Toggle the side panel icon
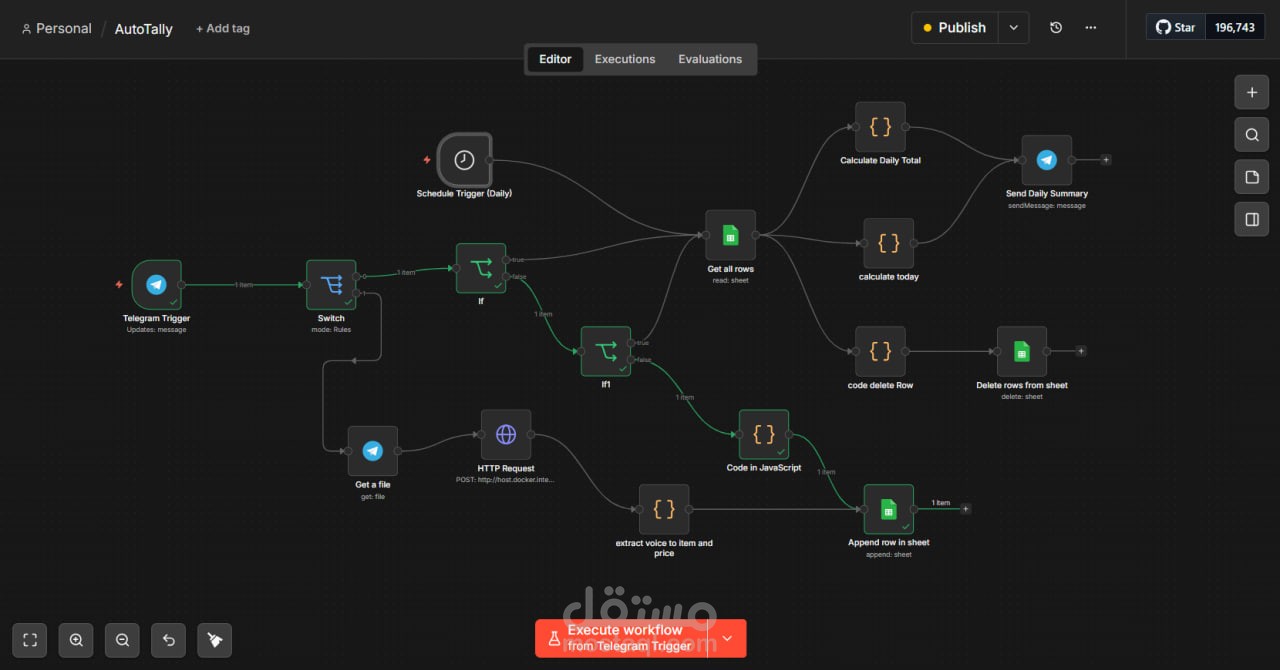Viewport: 1280px width, 670px height. point(1252,219)
